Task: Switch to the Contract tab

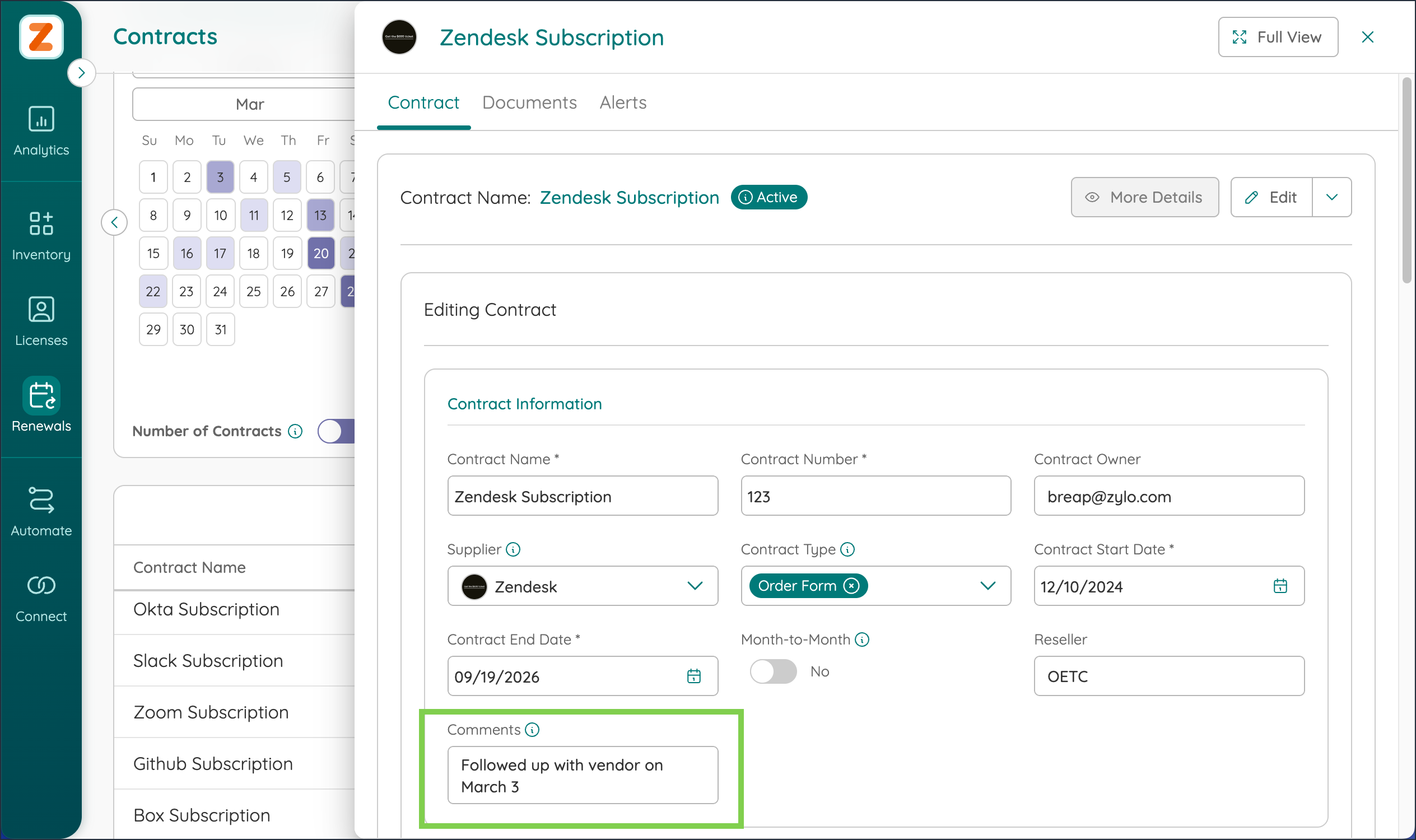Action: [423, 102]
